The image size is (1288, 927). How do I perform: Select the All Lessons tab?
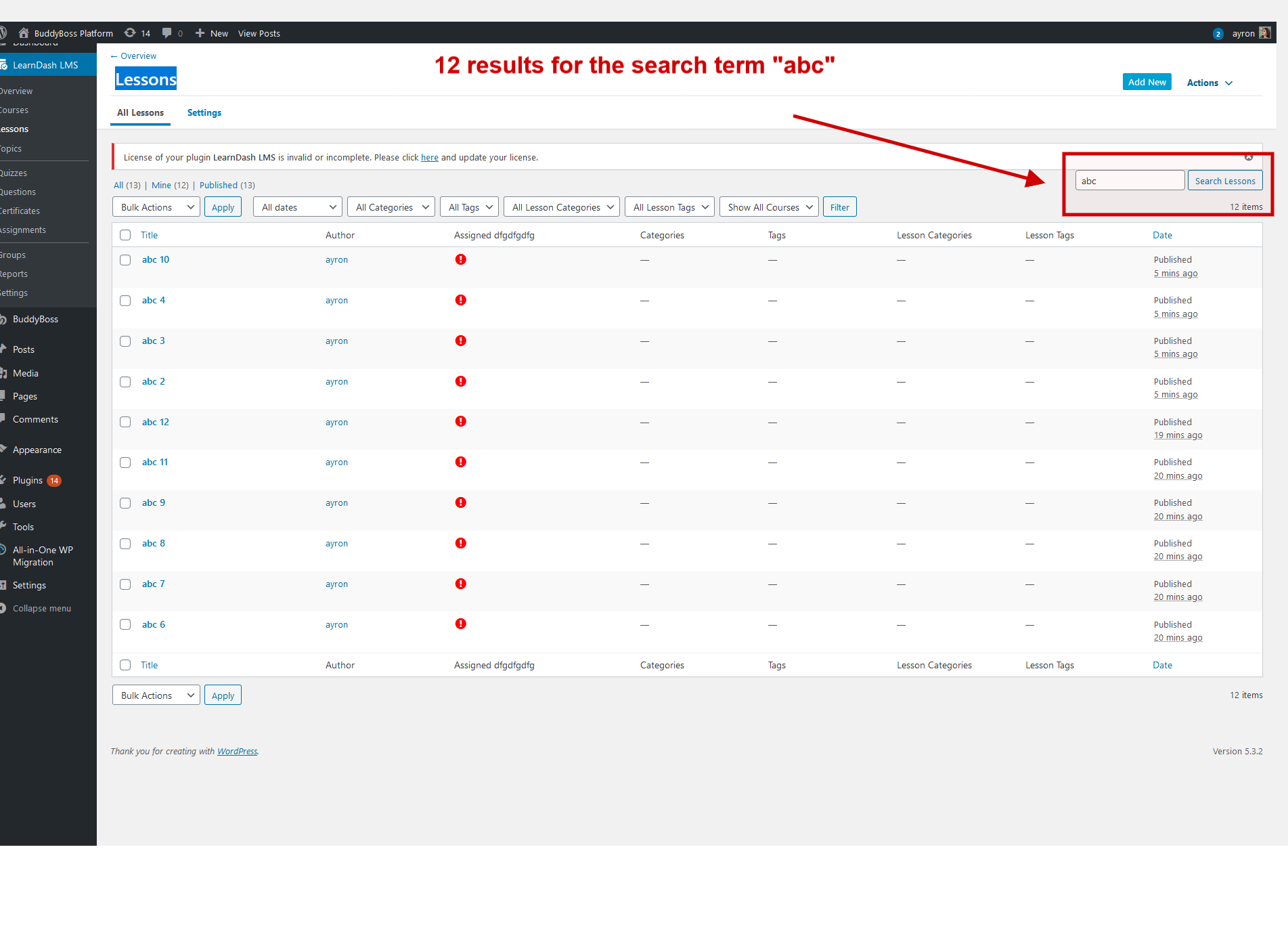coord(140,112)
